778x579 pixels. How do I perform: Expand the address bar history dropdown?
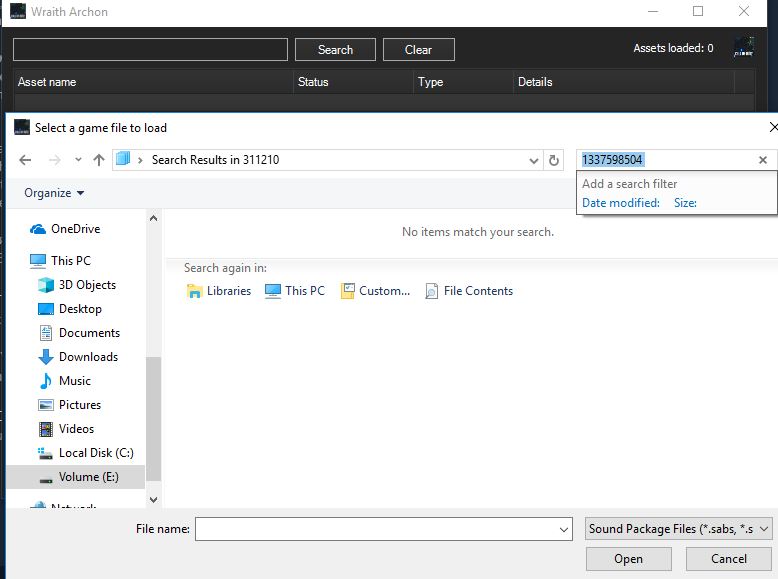point(533,160)
